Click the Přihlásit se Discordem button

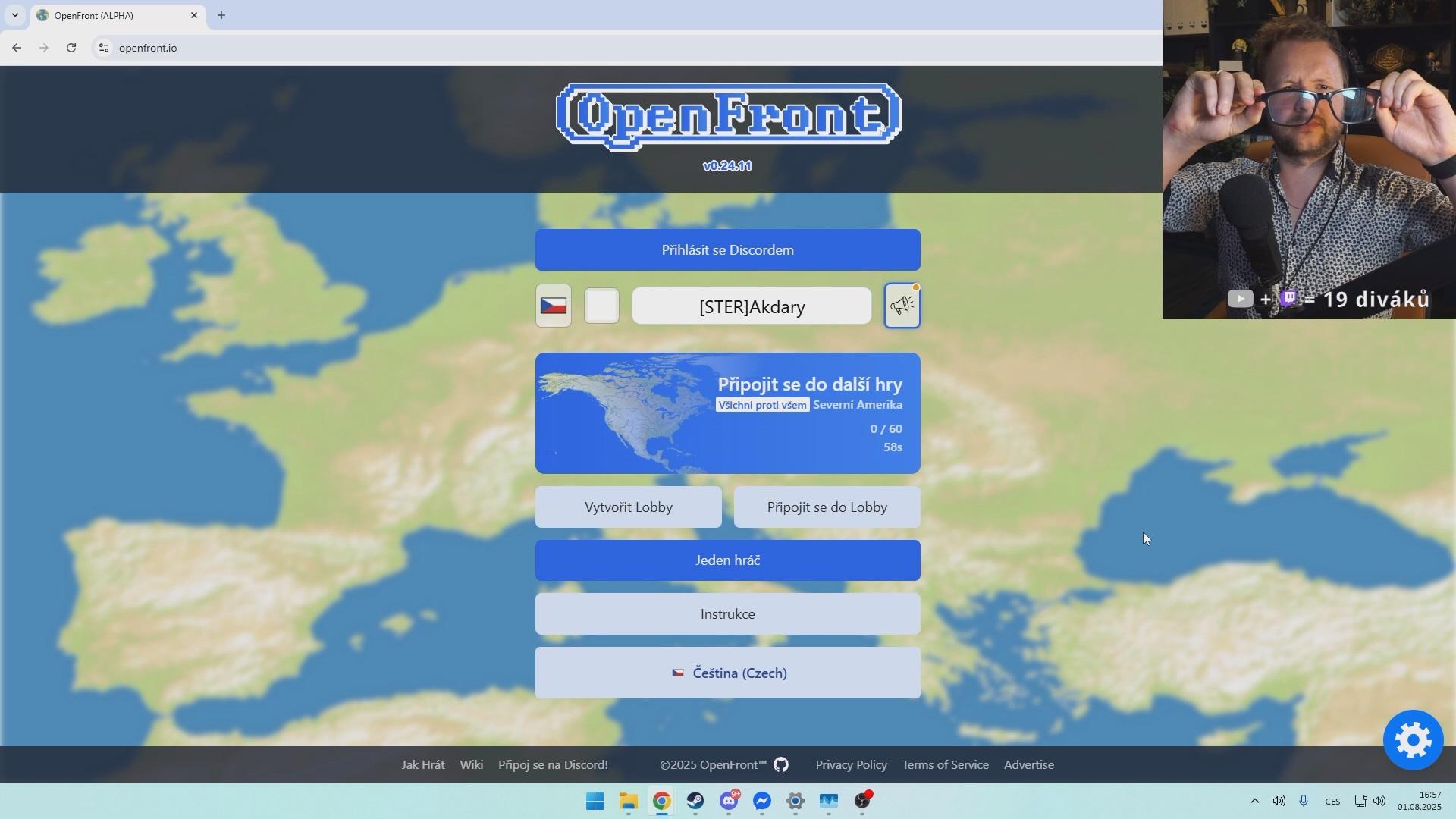tap(727, 249)
